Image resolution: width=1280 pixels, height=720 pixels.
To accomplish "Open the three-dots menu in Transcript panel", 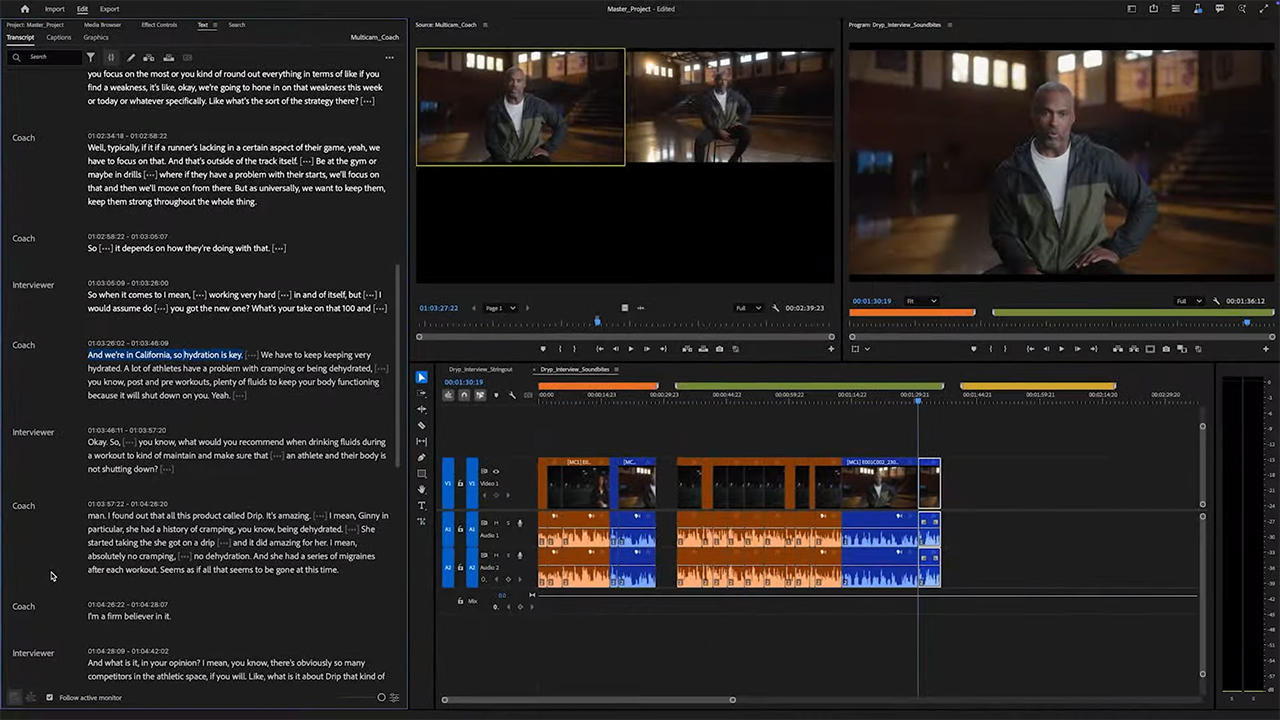I will (389, 58).
